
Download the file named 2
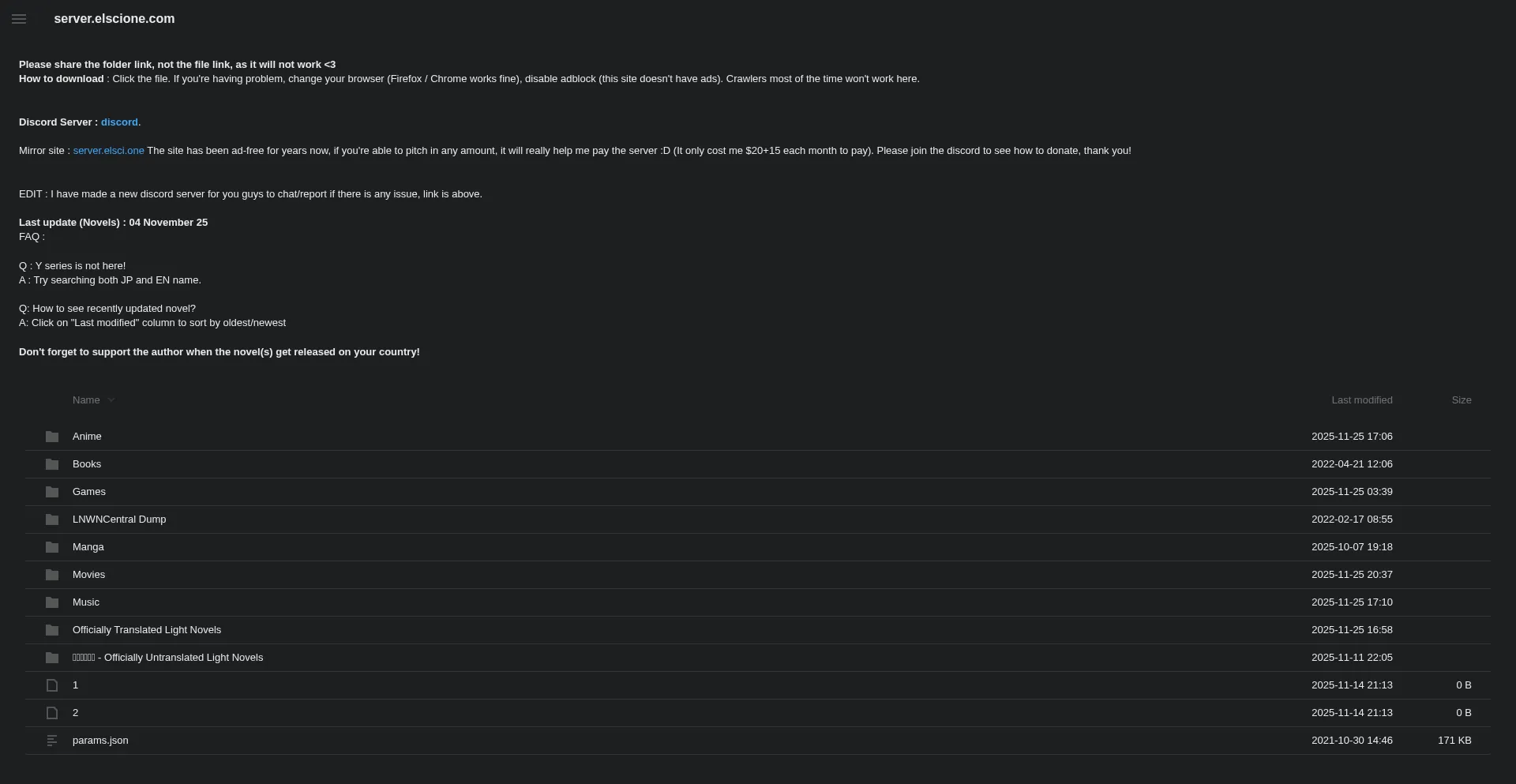(75, 713)
